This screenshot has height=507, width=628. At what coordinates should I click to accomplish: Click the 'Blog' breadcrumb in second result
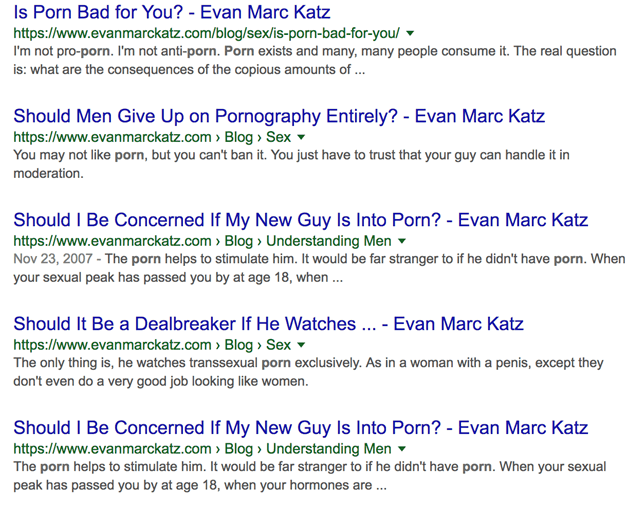(x=239, y=137)
